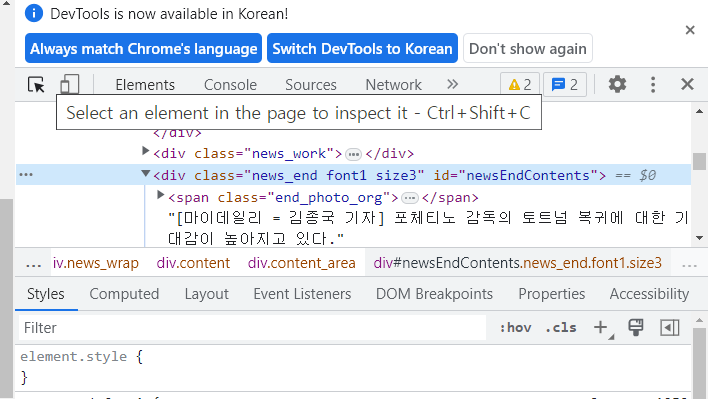Expand the news_work div node
Image resolution: width=708 pixels, height=399 pixels.
(x=145, y=151)
